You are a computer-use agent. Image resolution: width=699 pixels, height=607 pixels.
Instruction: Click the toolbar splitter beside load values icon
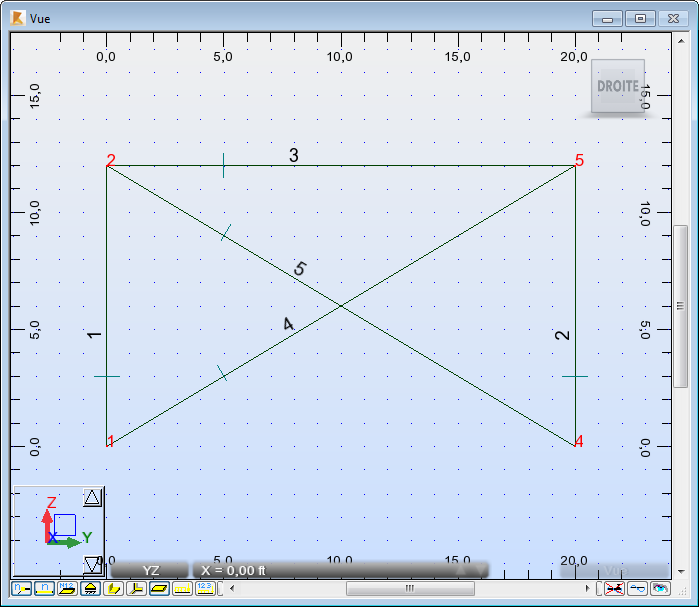click(221, 589)
